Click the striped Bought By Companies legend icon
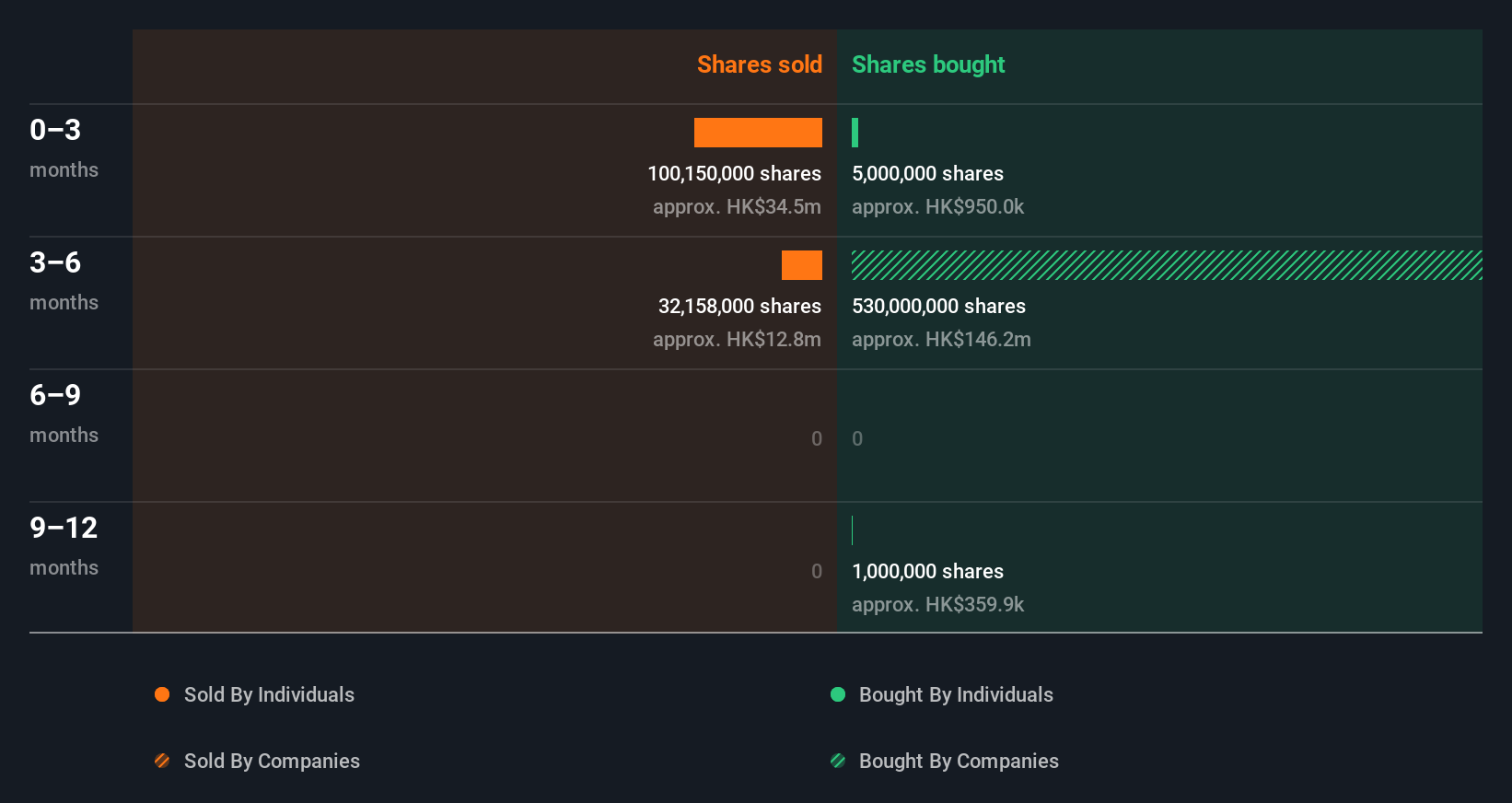 [x=838, y=761]
